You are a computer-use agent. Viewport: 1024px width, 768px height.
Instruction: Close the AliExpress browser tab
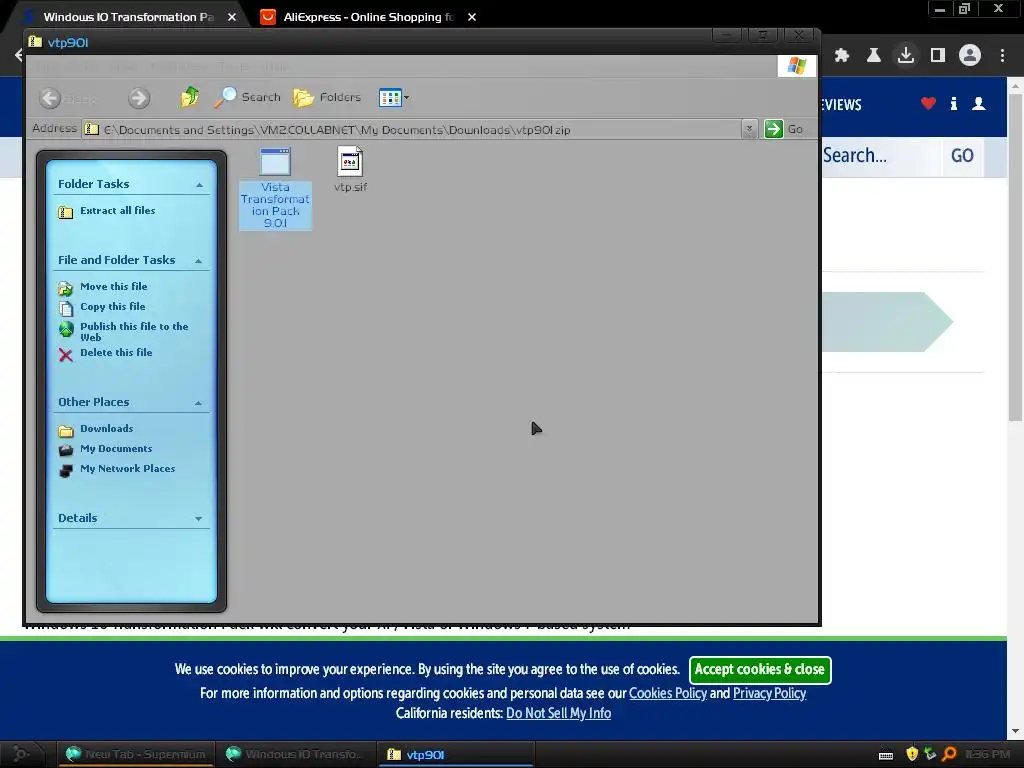coord(472,17)
